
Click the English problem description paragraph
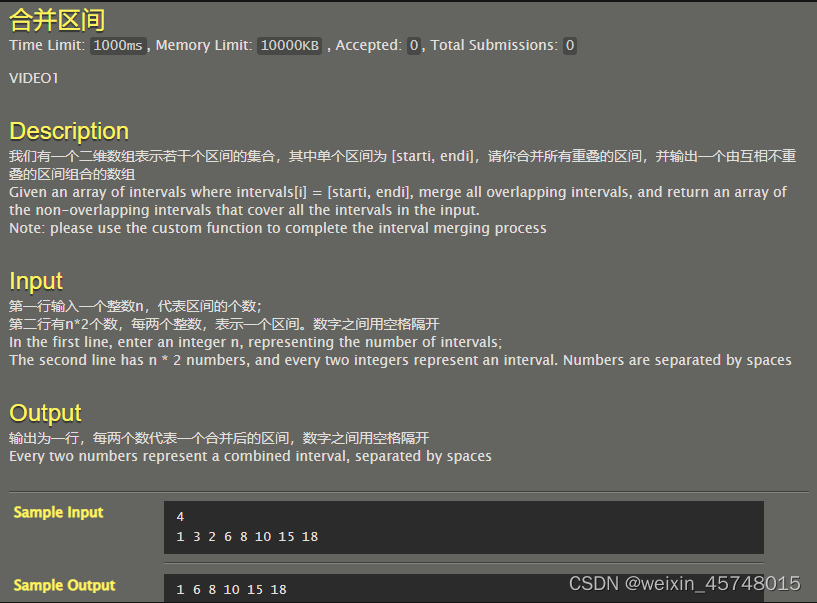[x=400, y=200]
